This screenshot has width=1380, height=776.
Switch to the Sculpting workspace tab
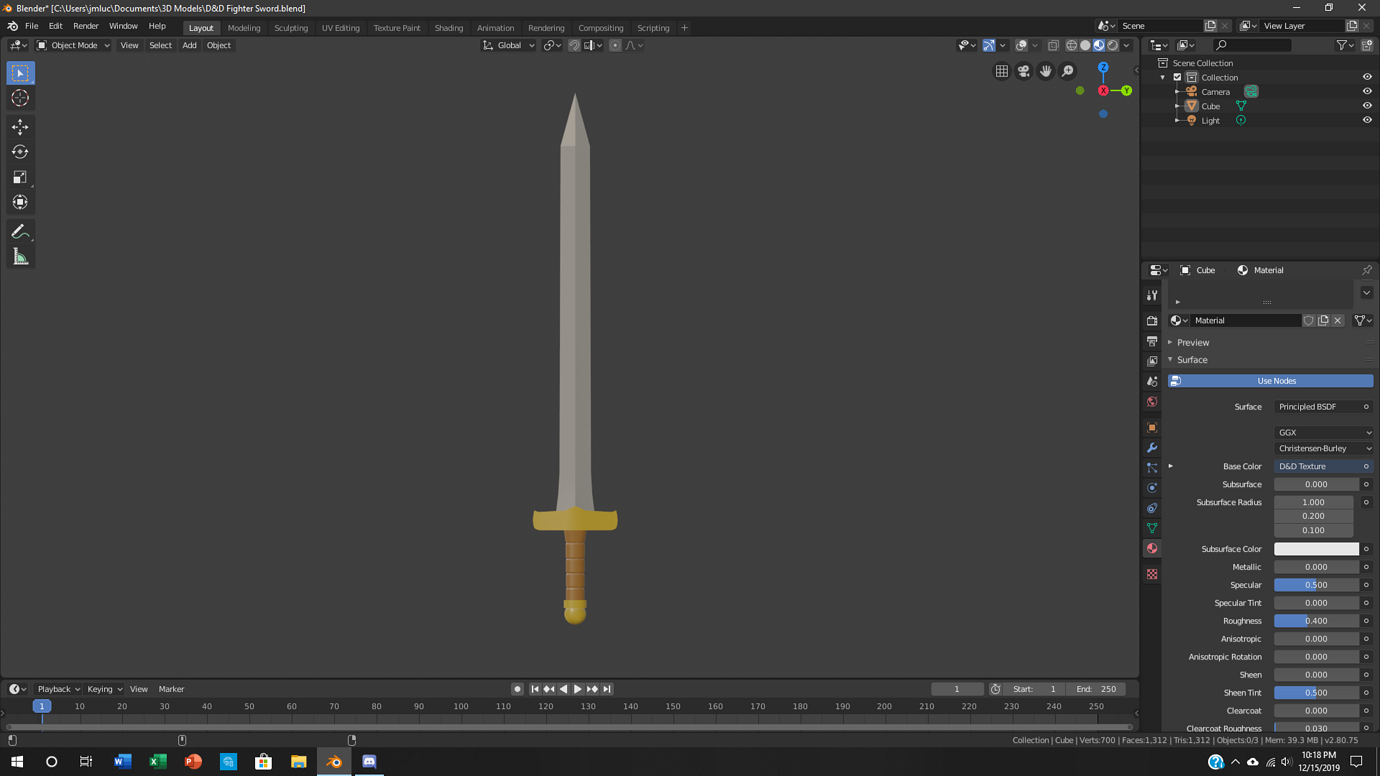(291, 27)
